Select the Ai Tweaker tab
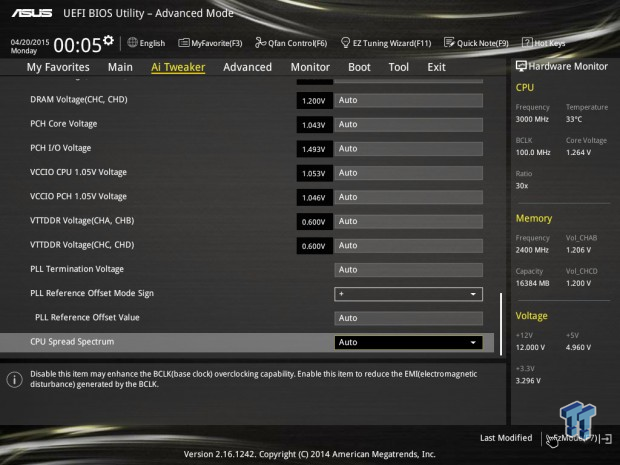Viewport: 620px width, 465px height. (178, 67)
